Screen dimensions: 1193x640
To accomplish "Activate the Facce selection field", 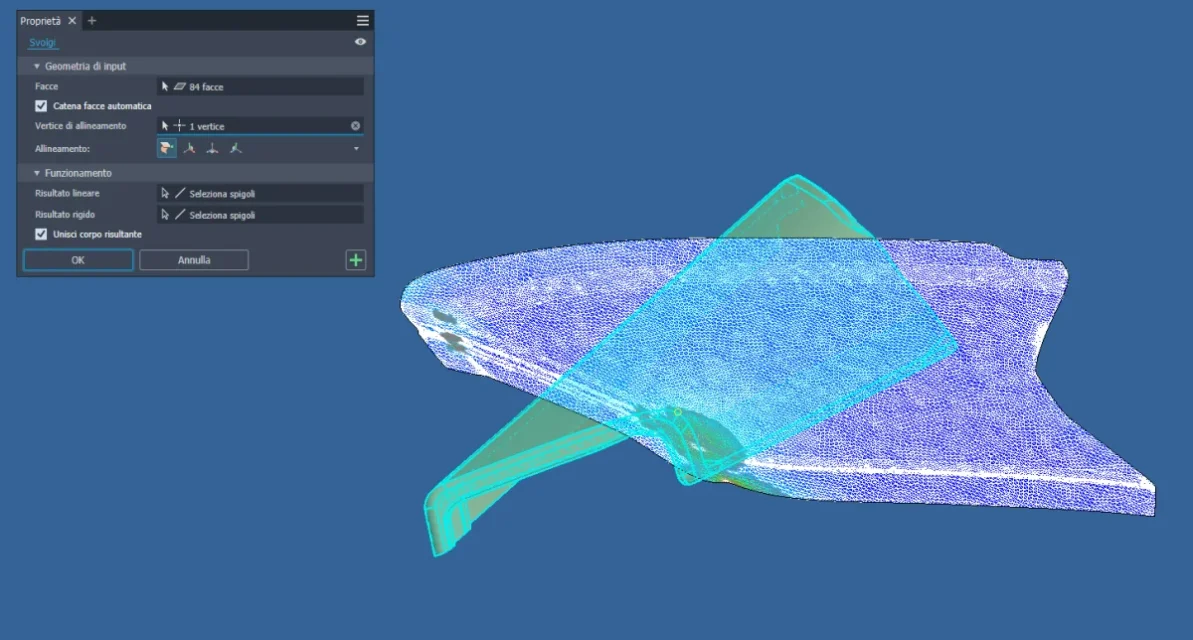I will [x=260, y=87].
